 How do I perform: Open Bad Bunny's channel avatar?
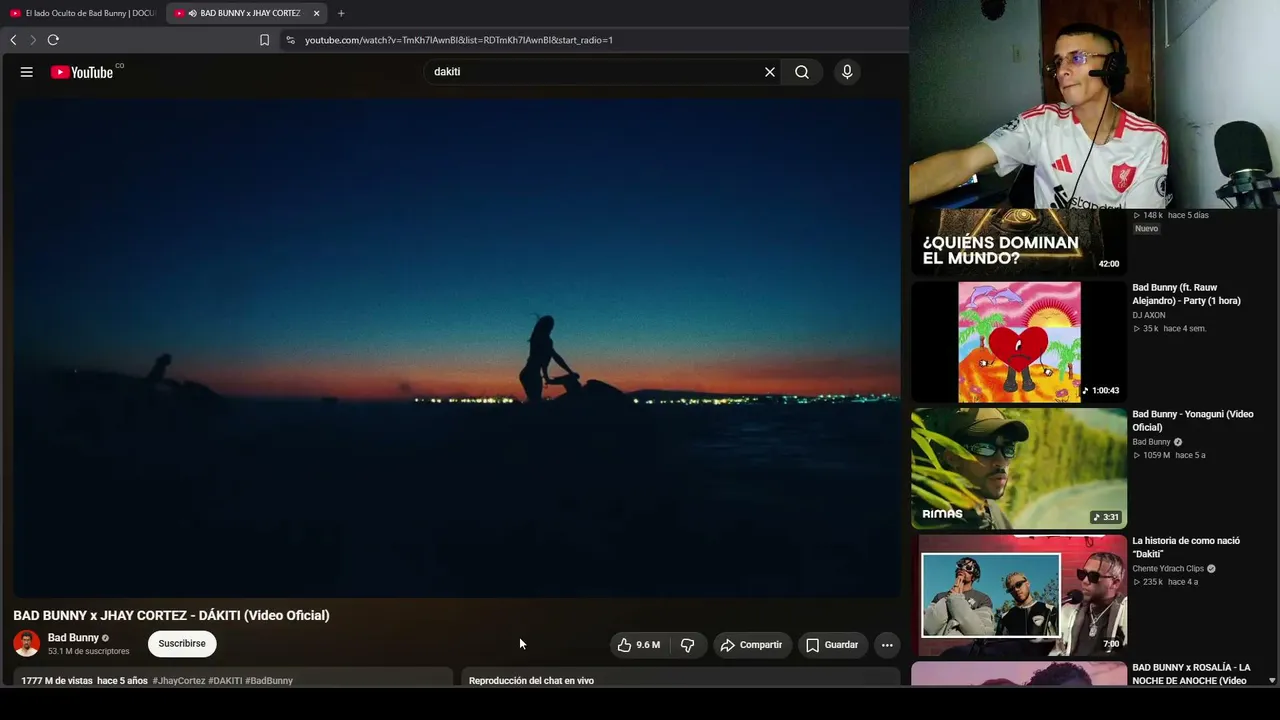pos(27,643)
